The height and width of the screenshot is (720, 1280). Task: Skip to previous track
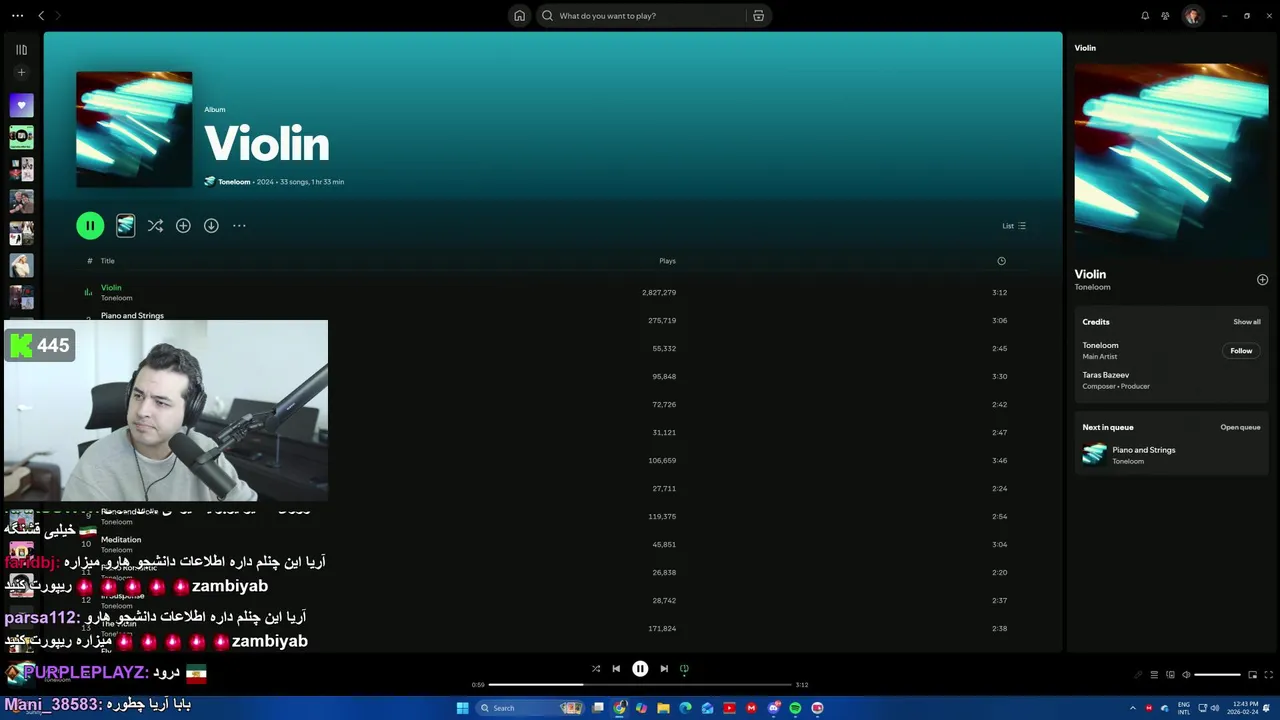tap(616, 669)
